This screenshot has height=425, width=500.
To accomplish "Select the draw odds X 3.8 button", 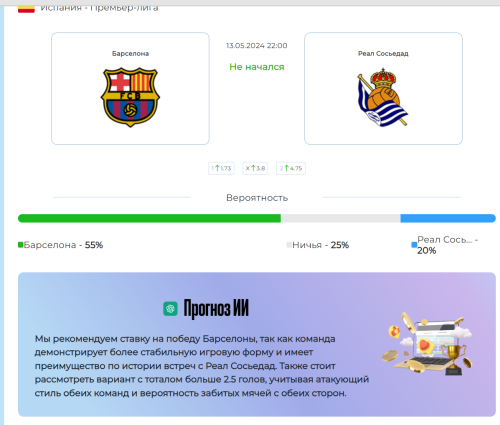I will (255, 168).
